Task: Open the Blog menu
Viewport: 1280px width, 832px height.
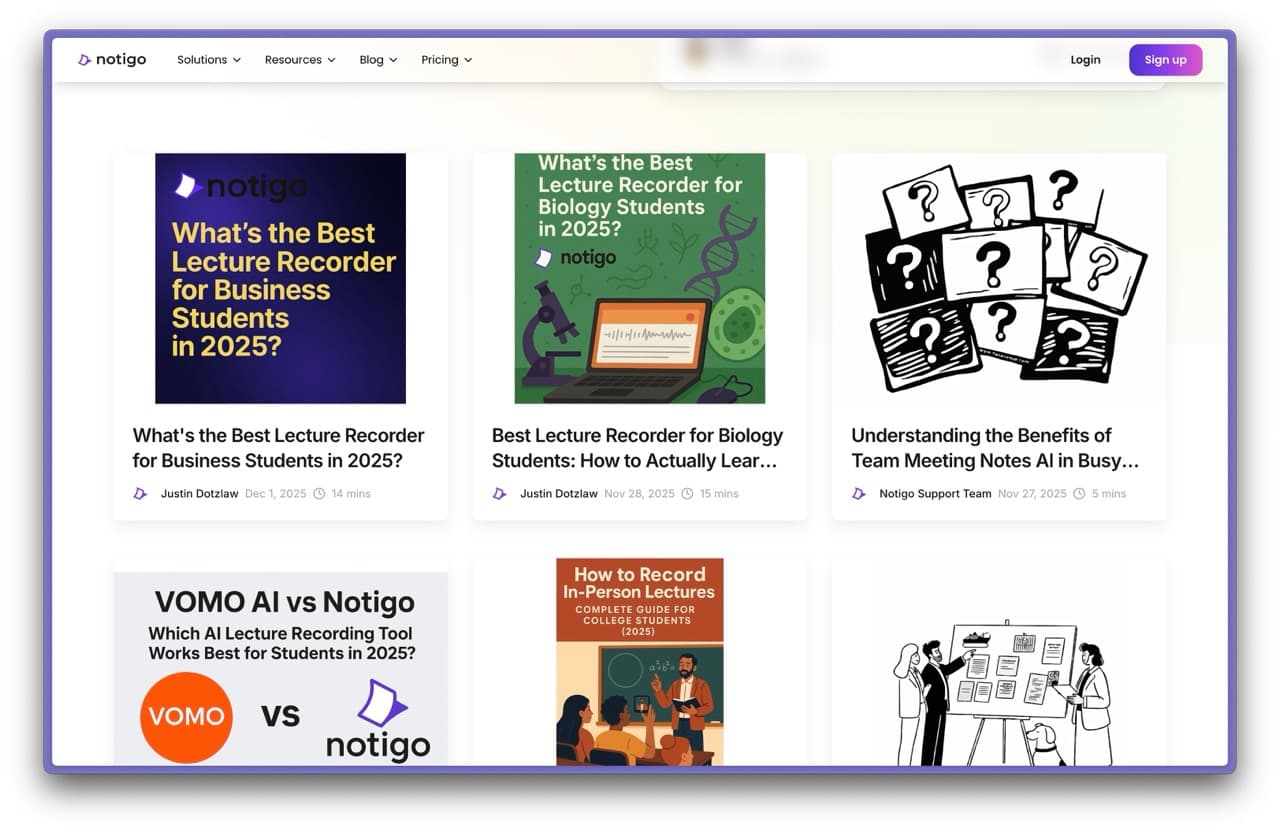Action: (377, 59)
